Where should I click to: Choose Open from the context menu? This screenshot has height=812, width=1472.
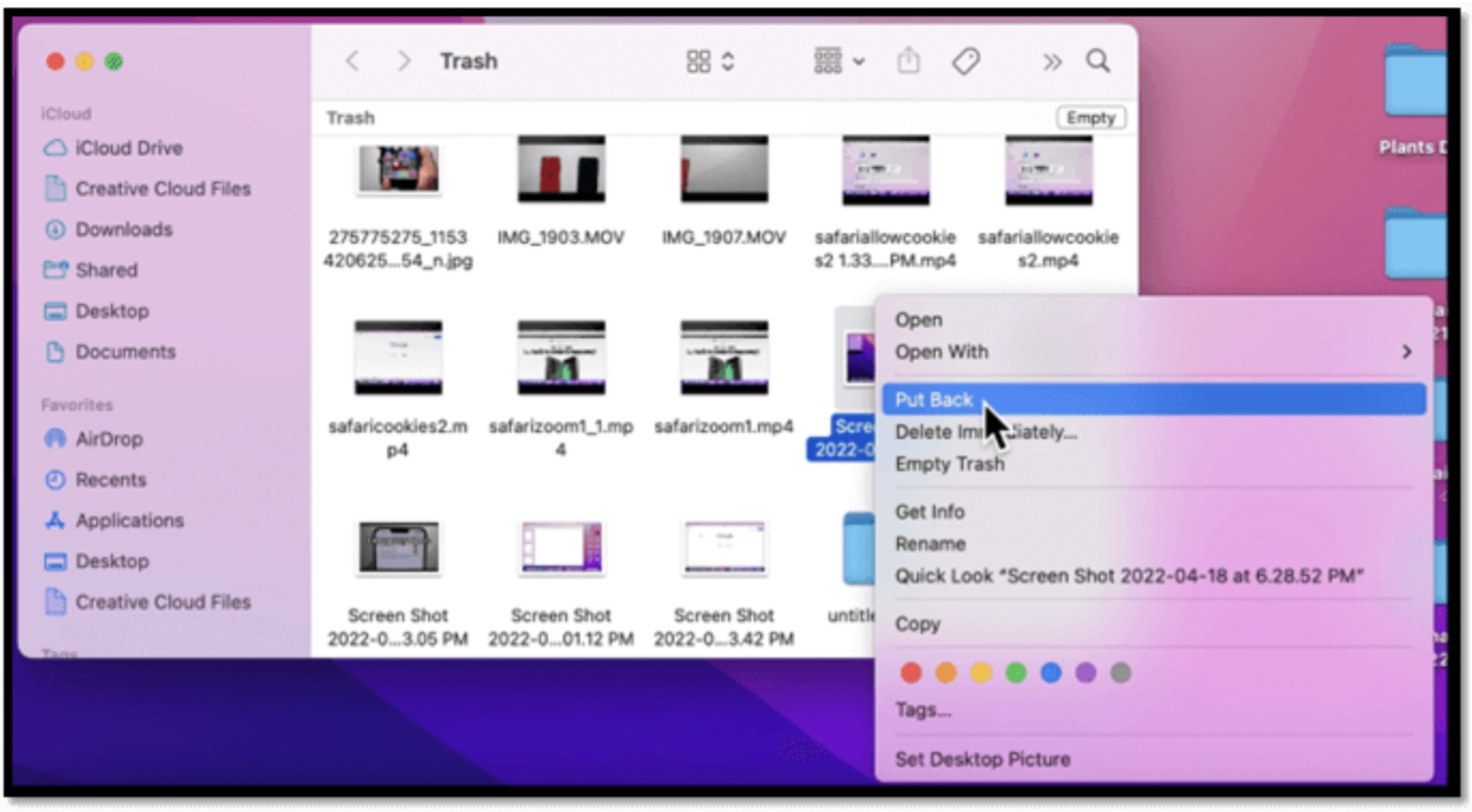click(x=1154, y=319)
